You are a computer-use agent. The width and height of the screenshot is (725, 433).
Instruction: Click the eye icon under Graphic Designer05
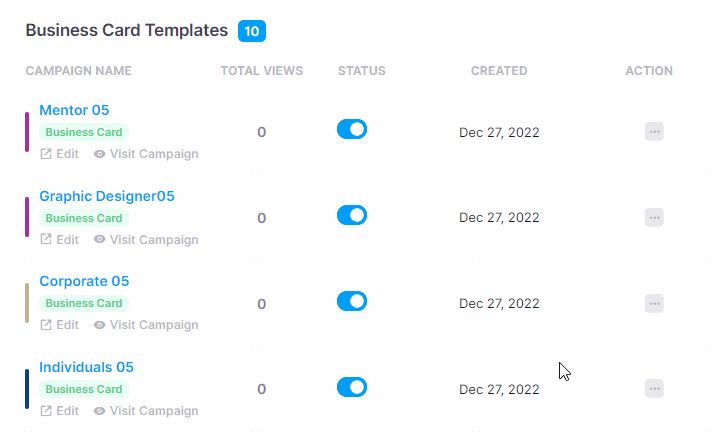[x=99, y=240]
